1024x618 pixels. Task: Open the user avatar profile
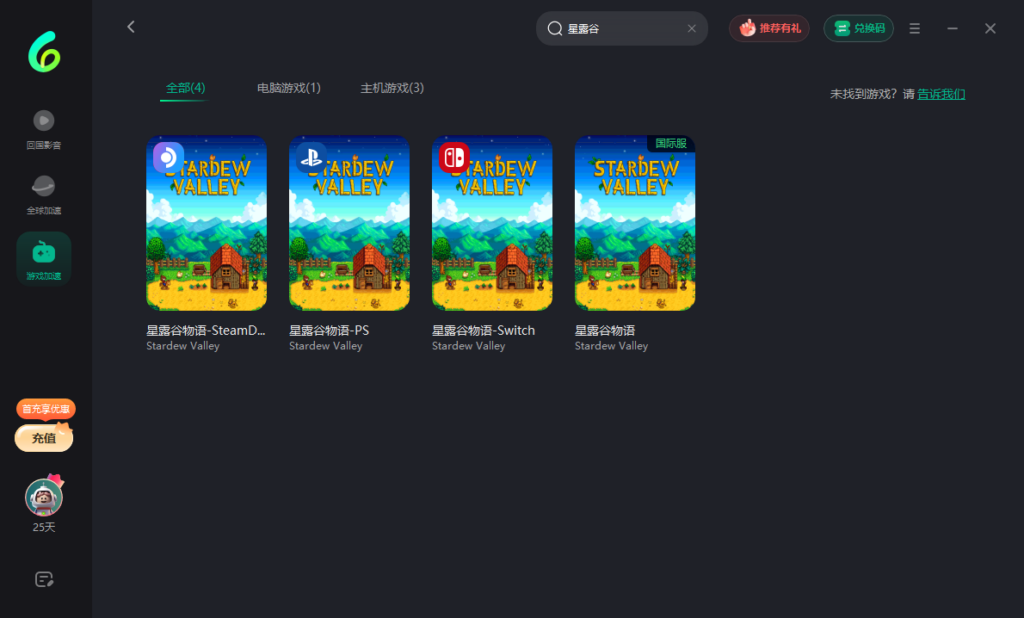[x=44, y=497]
